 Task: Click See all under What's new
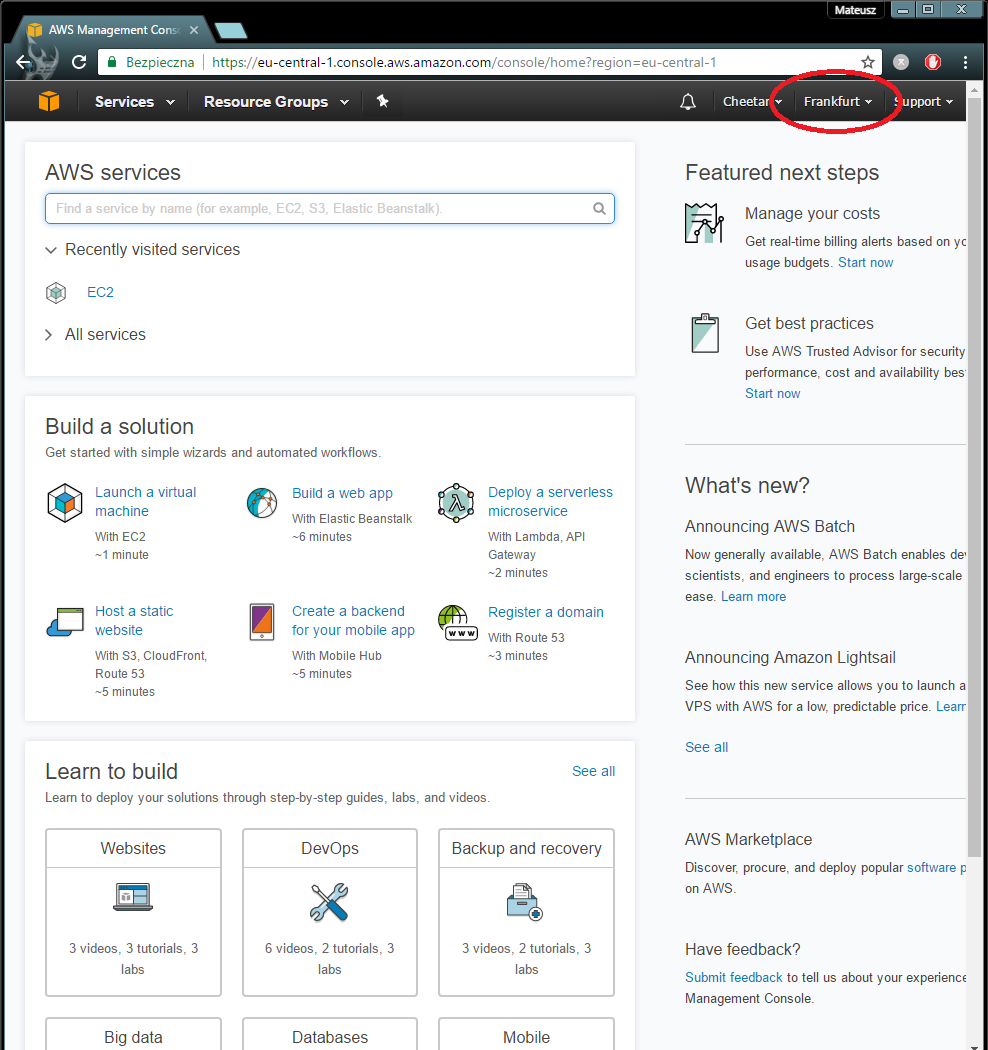(x=706, y=747)
